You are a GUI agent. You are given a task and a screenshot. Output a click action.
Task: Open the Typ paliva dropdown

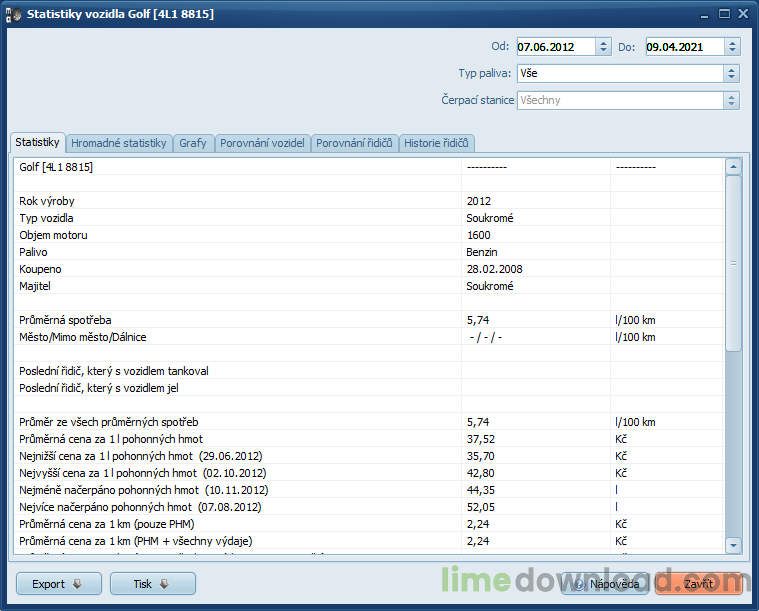(732, 73)
